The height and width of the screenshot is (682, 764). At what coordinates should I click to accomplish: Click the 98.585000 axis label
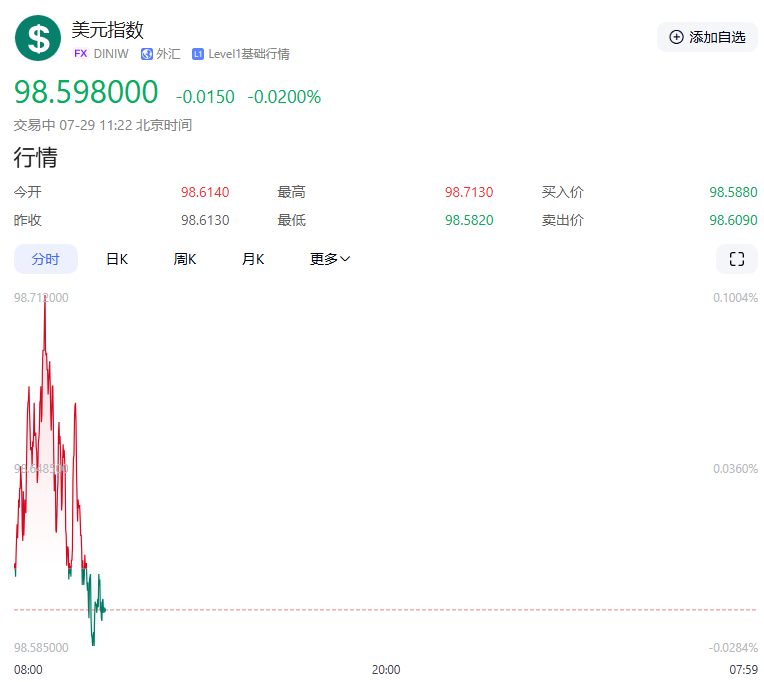coord(41,647)
